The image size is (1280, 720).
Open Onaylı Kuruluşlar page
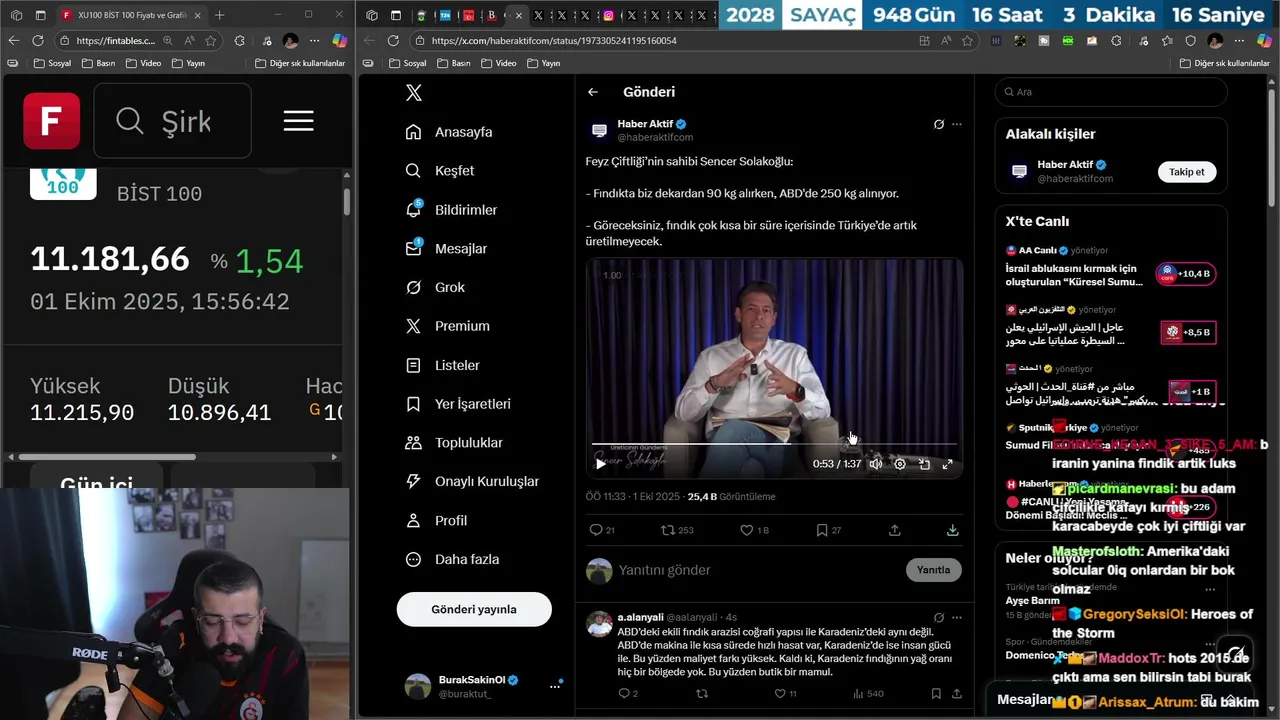coord(472,481)
